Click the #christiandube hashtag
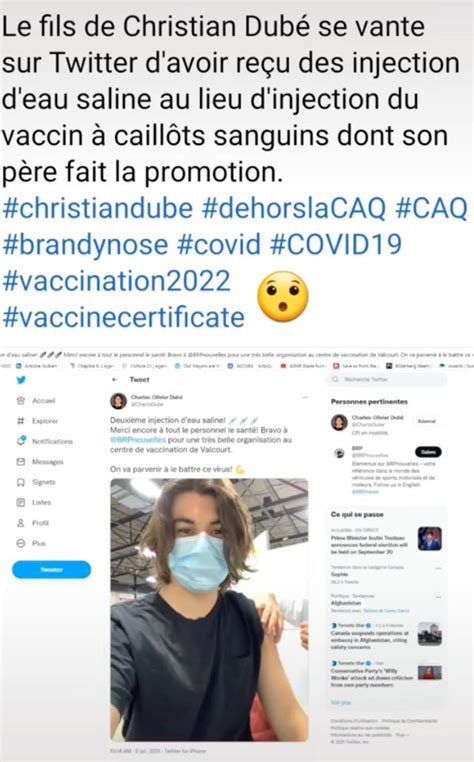This screenshot has width=474, height=762. pyautogui.click(x=98, y=208)
